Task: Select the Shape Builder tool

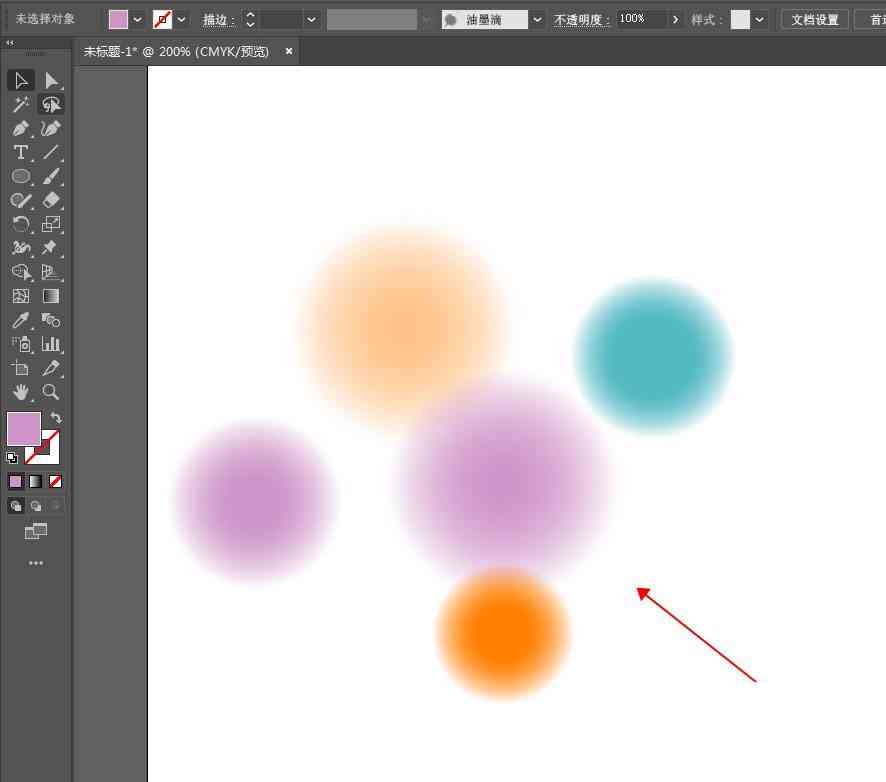Action: click(21, 272)
